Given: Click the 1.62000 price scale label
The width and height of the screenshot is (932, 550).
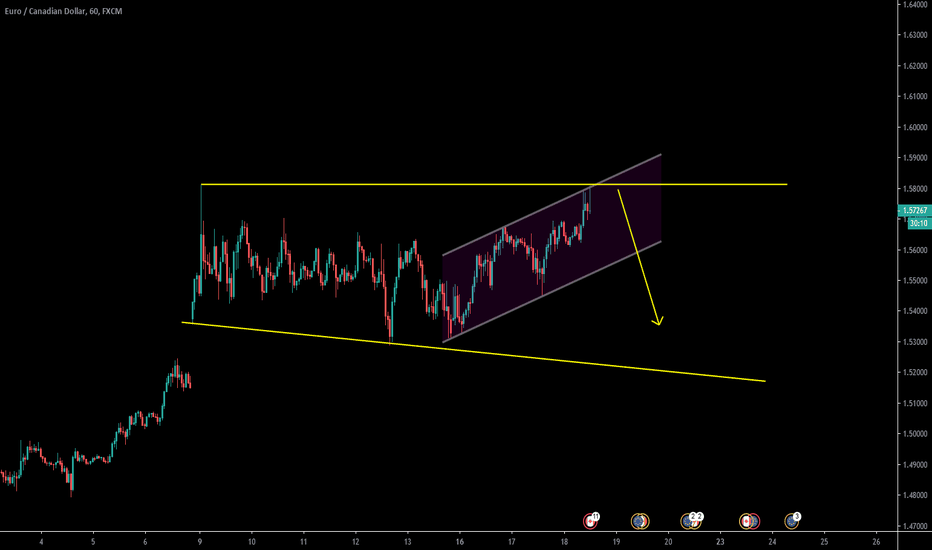Looking at the screenshot, I should pyautogui.click(x=915, y=66).
